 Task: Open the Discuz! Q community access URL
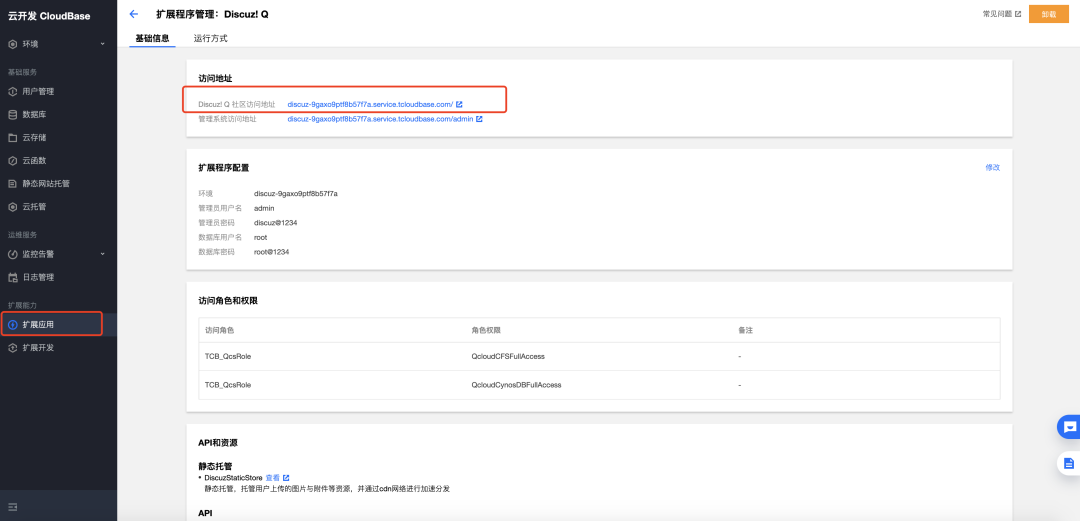click(x=370, y=104)
